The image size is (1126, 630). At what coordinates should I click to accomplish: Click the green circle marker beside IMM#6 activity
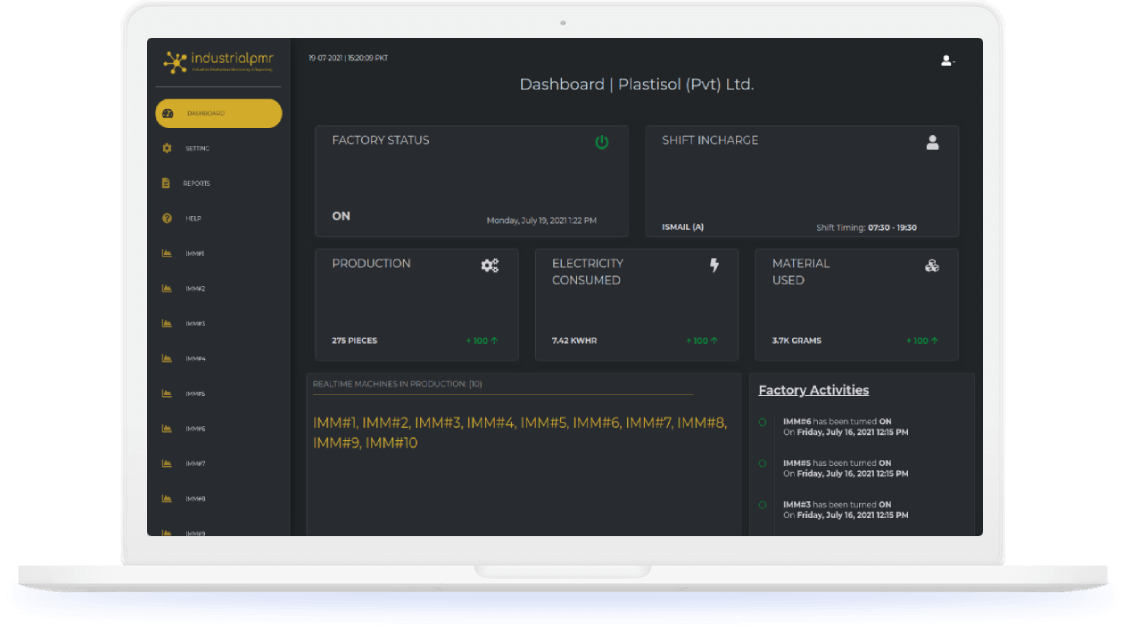[763, 422]
